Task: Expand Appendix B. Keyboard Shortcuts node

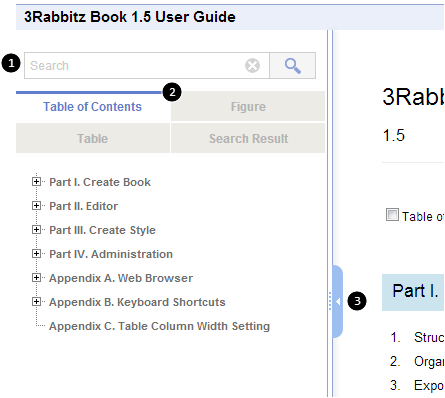Action: 36,302
